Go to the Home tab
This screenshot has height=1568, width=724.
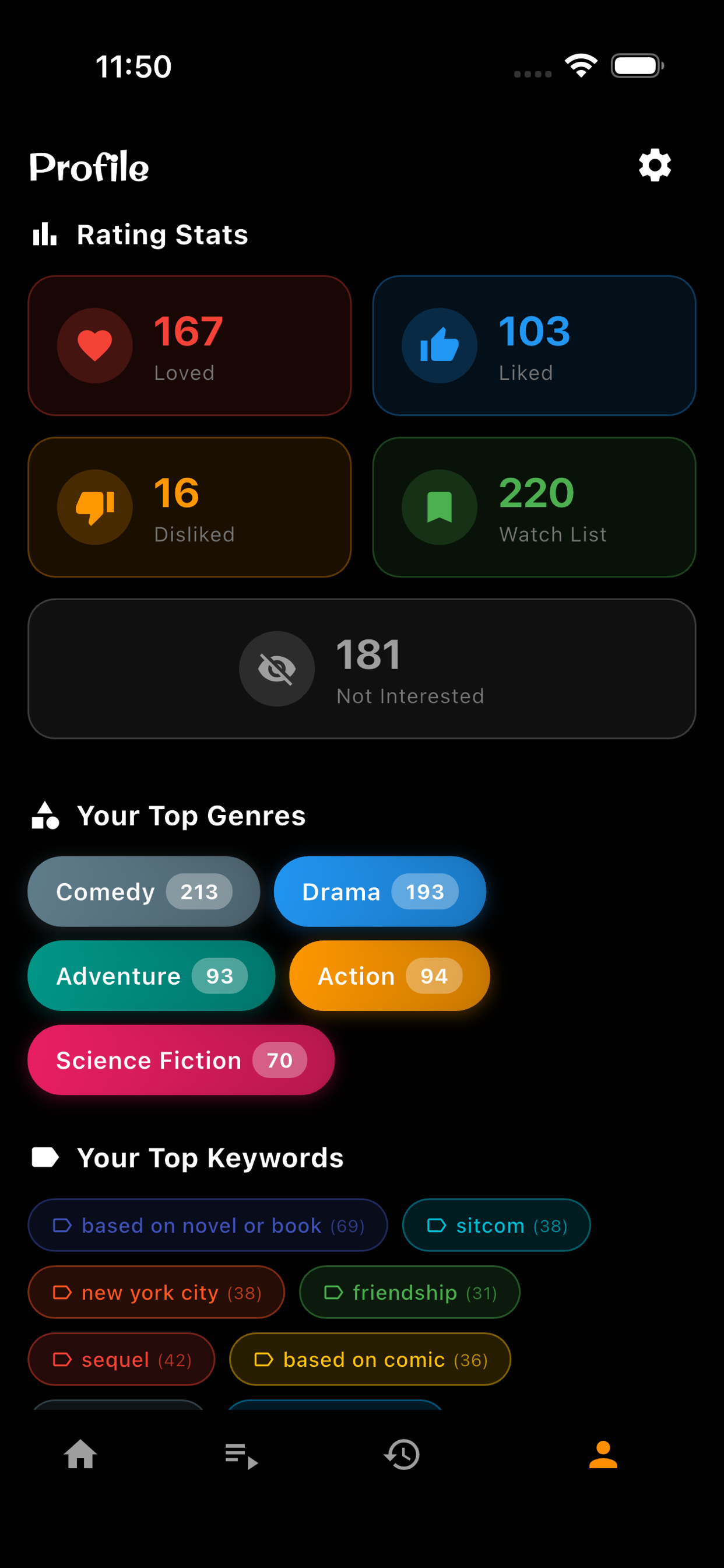tap(80, 1454)
